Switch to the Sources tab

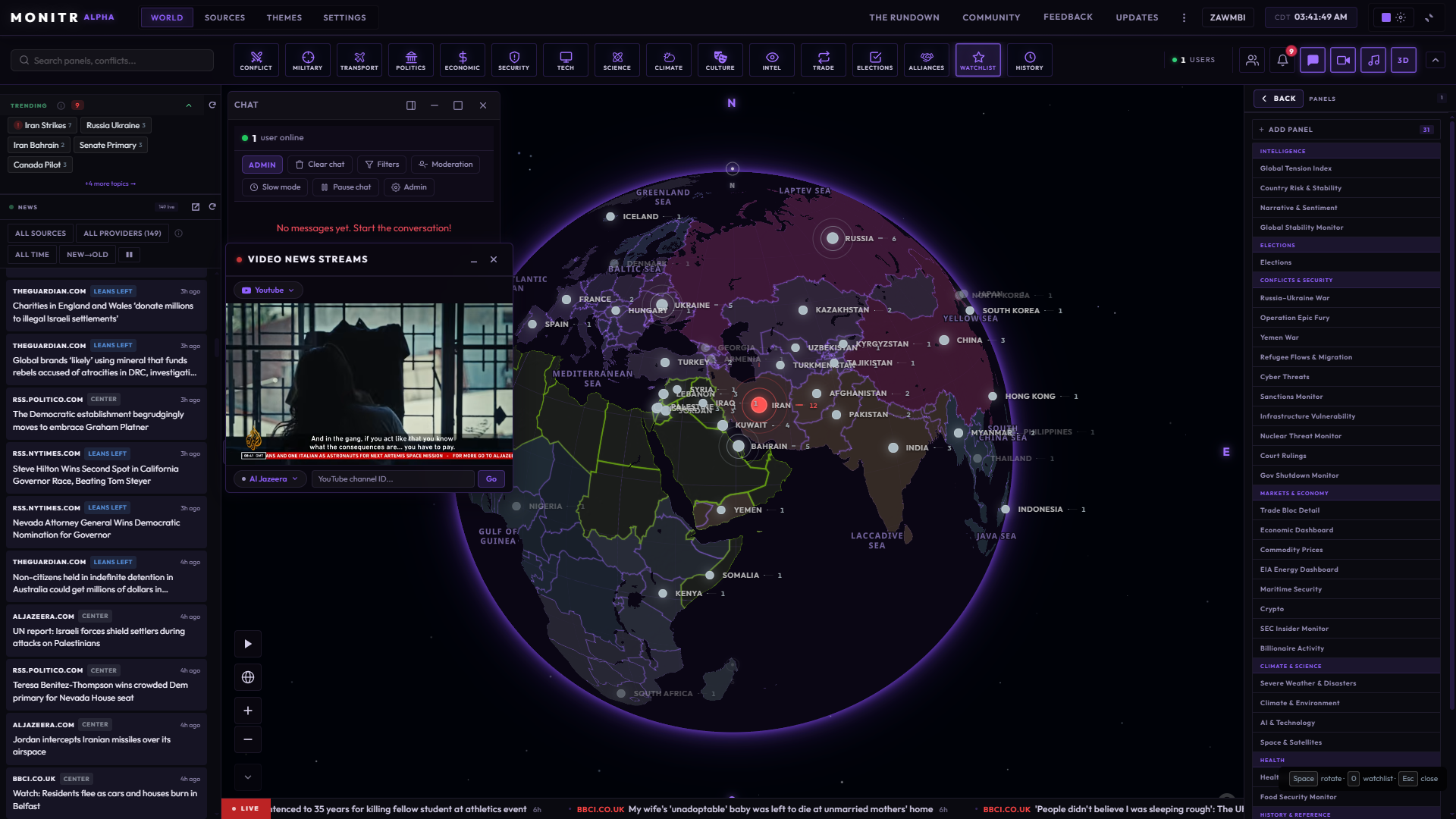[225, 17]
